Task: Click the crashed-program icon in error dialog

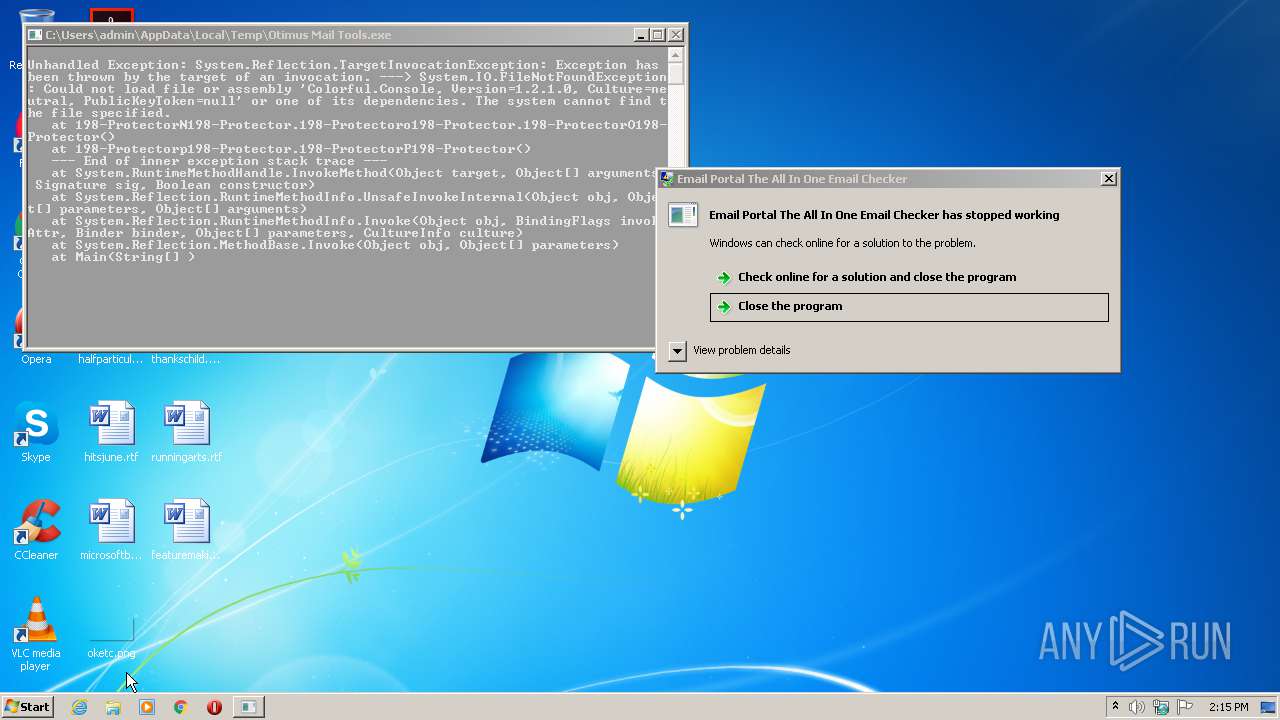Action: point(683,215)
